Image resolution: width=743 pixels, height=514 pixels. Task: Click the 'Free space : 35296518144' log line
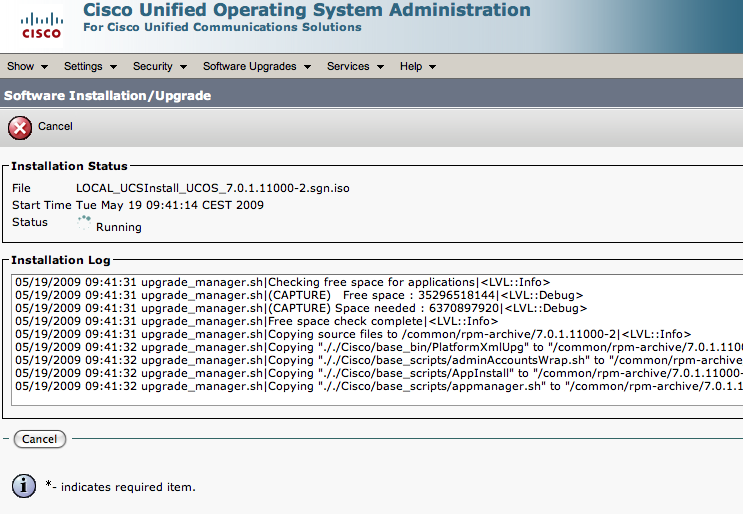tap(299, 295)
